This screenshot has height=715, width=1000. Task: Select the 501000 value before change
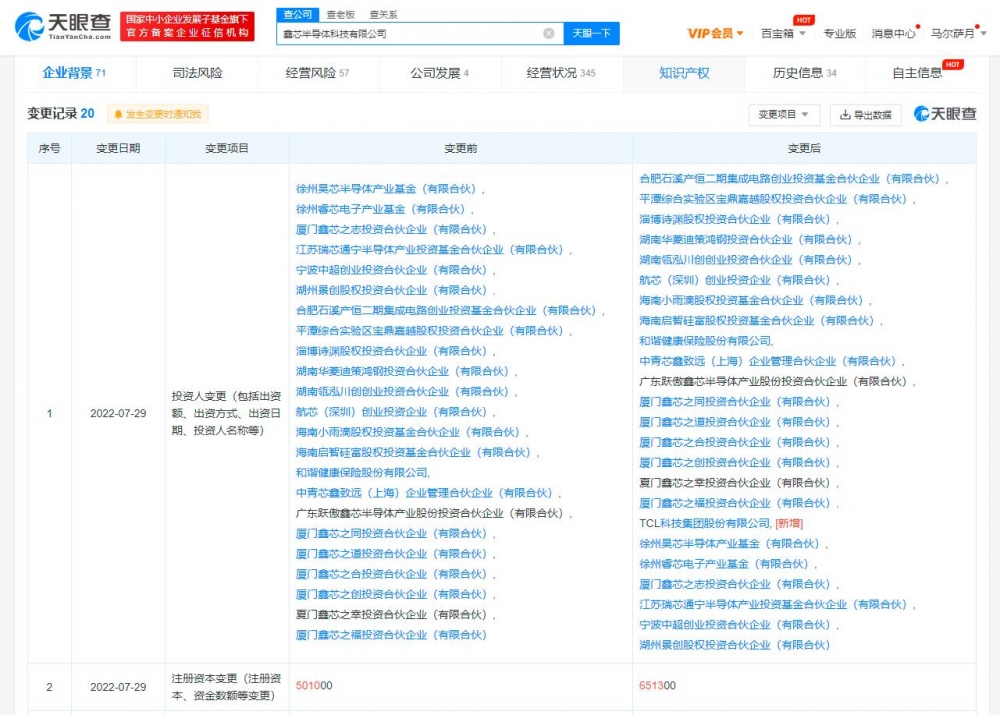(x=314, y=686)
